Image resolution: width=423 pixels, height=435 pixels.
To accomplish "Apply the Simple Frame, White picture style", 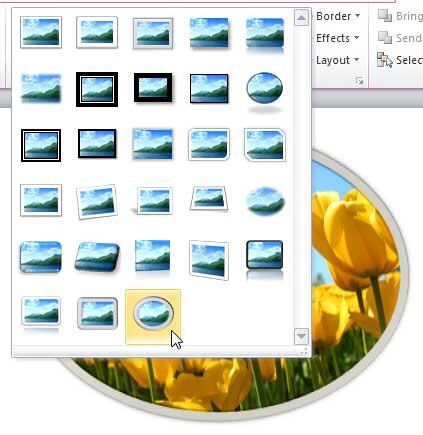I will point(41,32).
